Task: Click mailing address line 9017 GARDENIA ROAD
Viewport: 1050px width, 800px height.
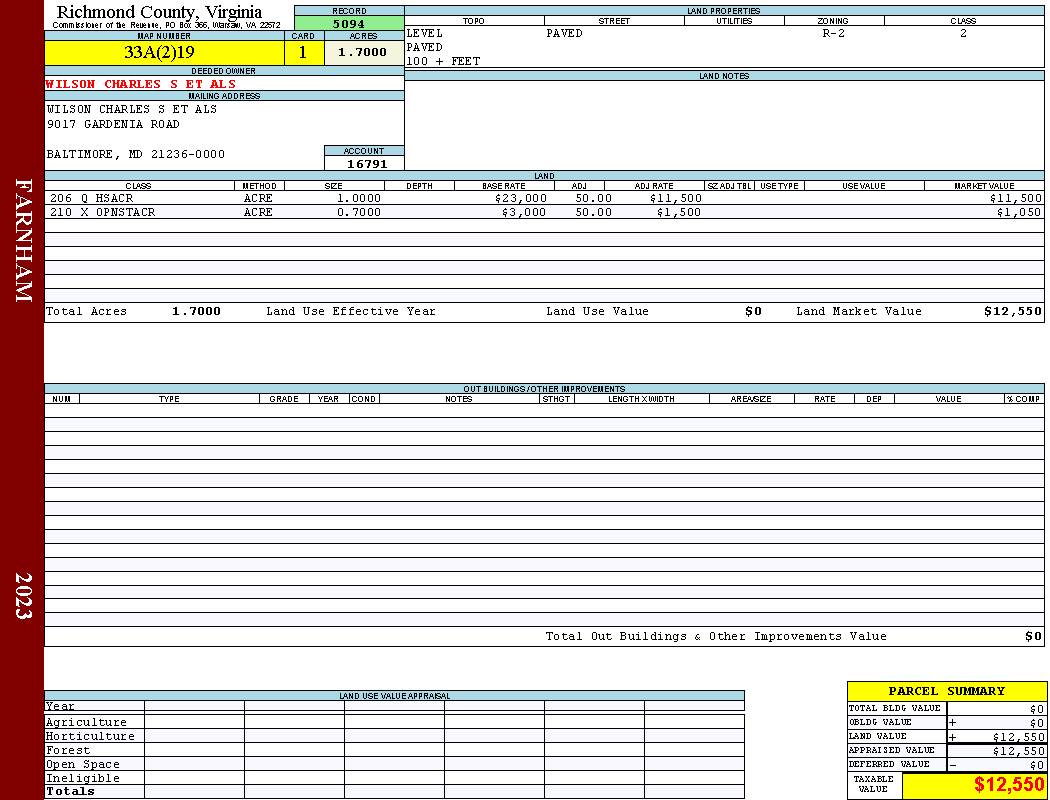Action: [113, 125]
